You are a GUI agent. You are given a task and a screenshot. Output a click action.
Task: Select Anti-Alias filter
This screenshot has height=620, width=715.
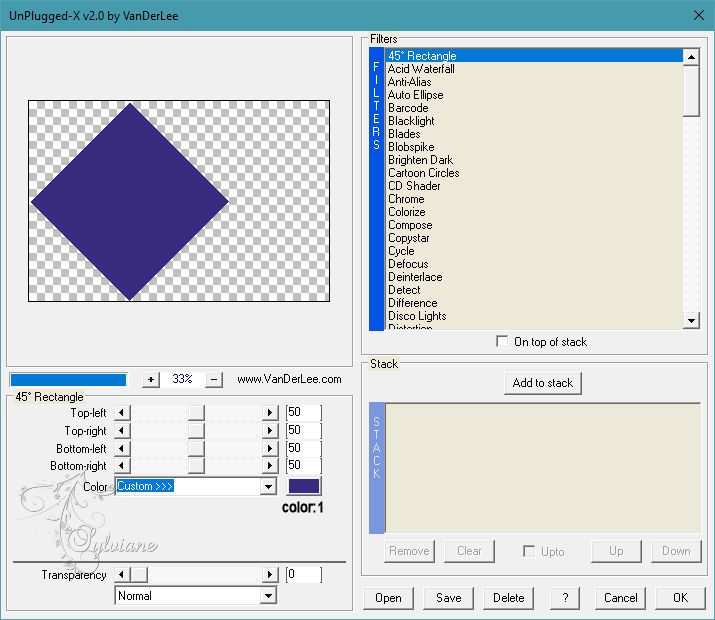click(534, 82)
